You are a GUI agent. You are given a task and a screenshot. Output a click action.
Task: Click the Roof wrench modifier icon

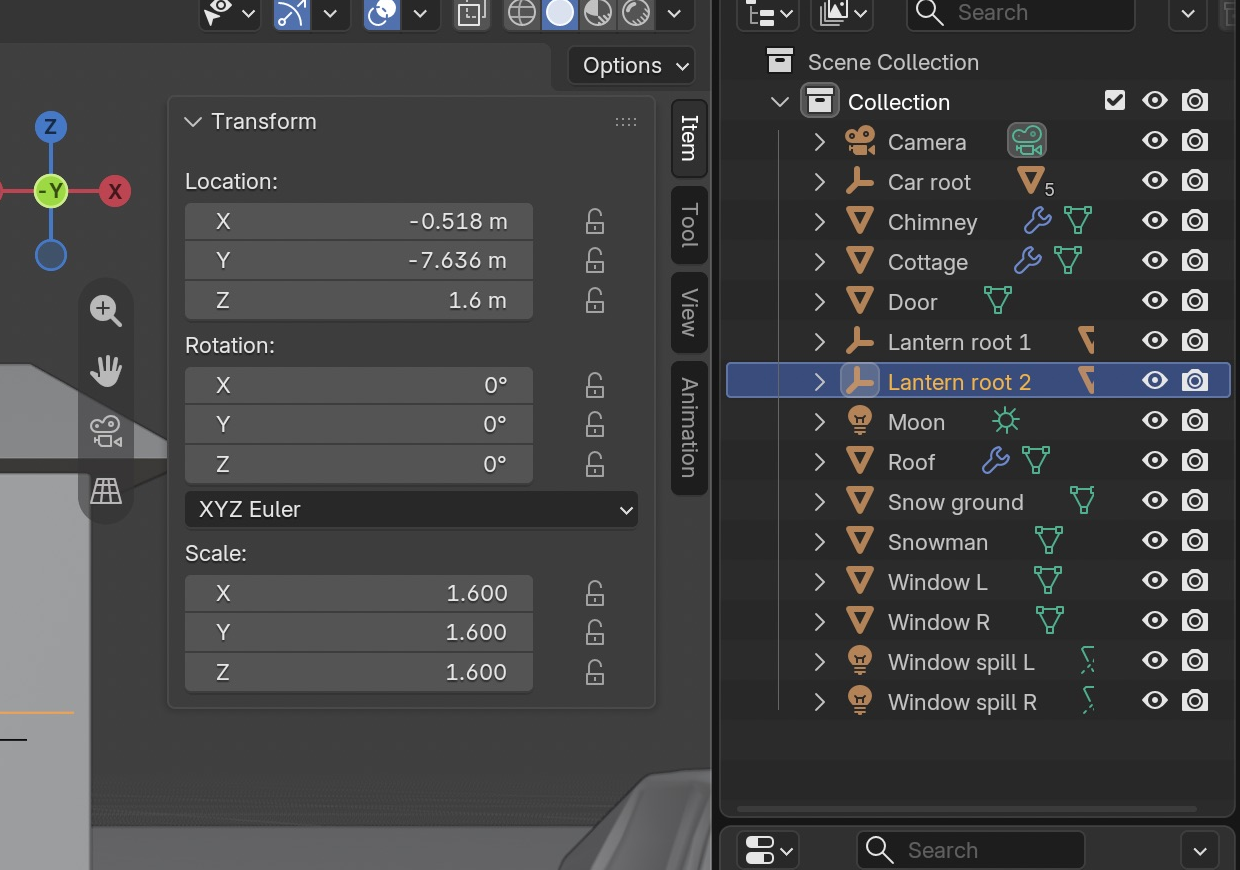pyautogui.click(x=995, y=460)
